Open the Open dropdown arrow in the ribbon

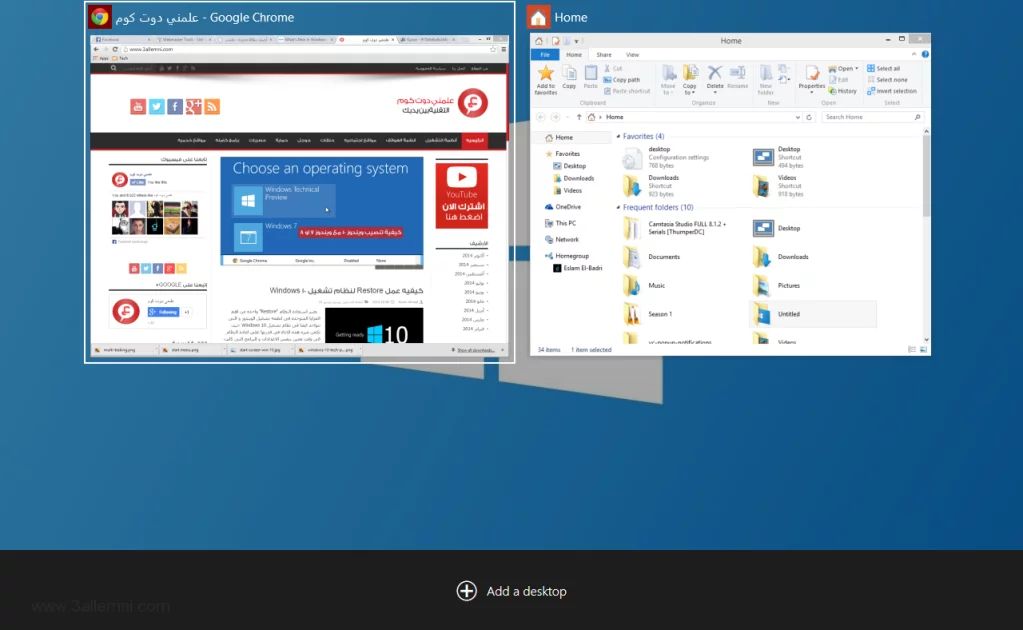click(x=856, y=69)
